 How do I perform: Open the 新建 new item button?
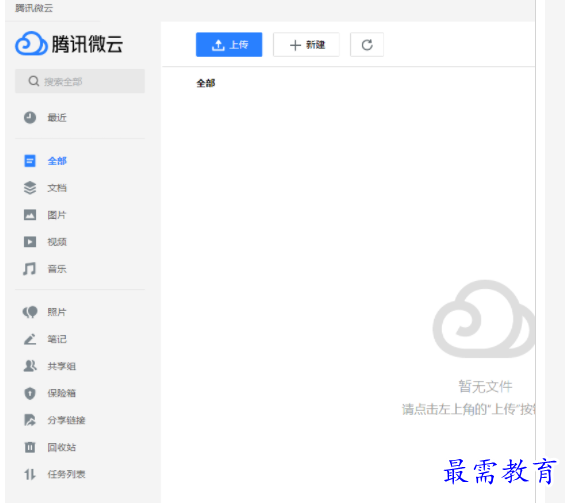tap(306, 45)
